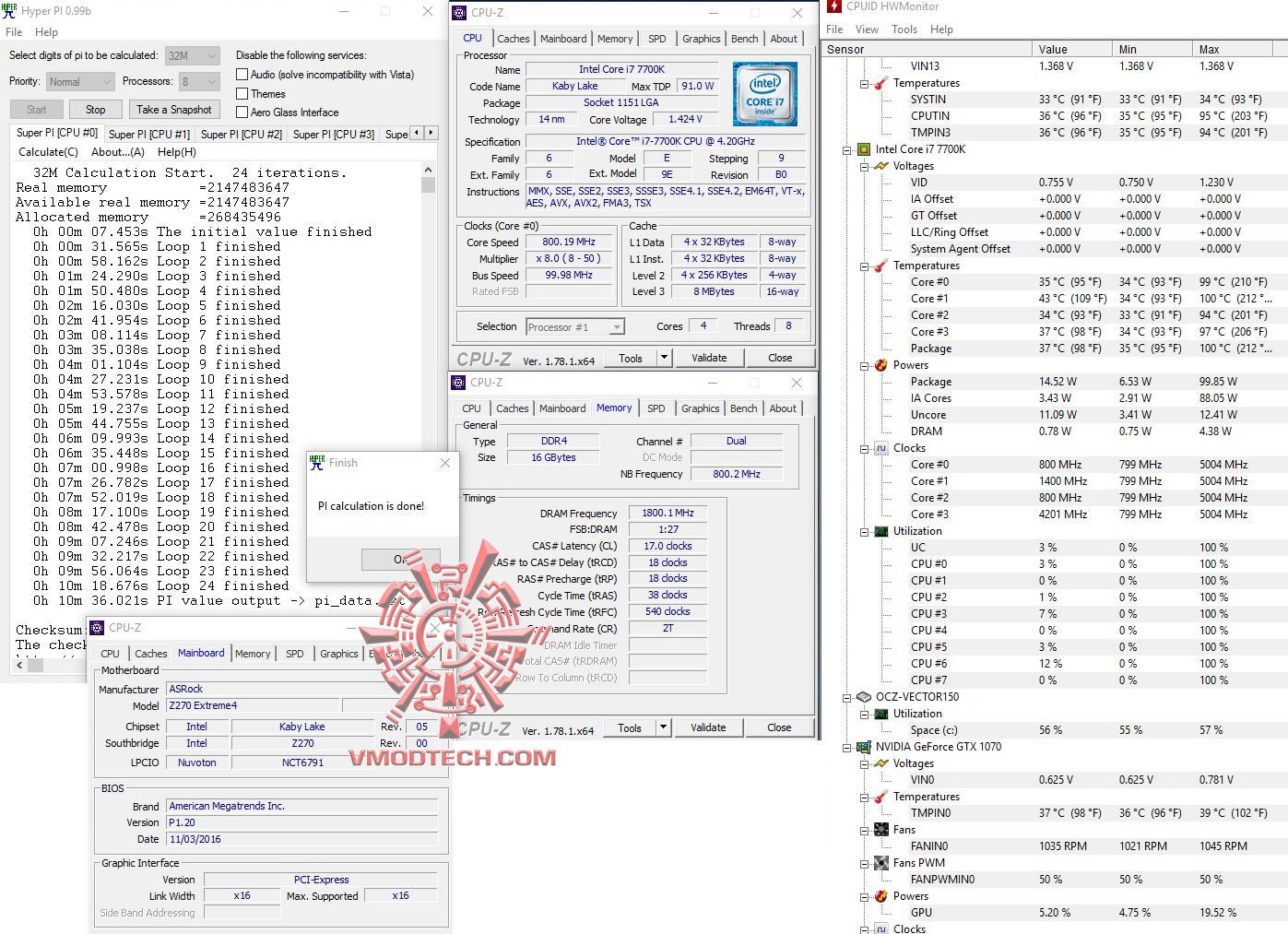
Task: Click the Take a Snapshot button
Action: [x=174, y=109]
